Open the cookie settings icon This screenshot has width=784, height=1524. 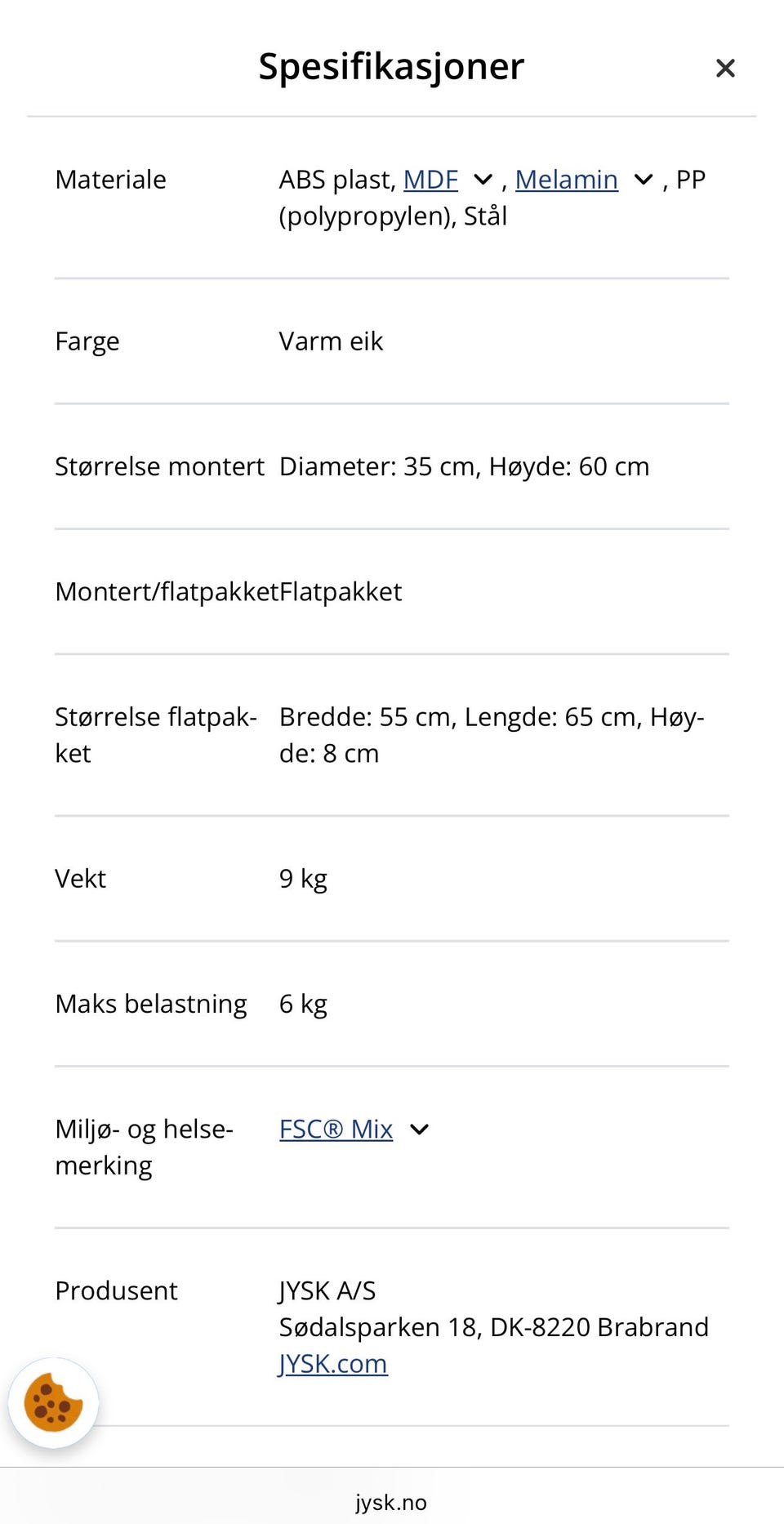[x=53, y=1403]
